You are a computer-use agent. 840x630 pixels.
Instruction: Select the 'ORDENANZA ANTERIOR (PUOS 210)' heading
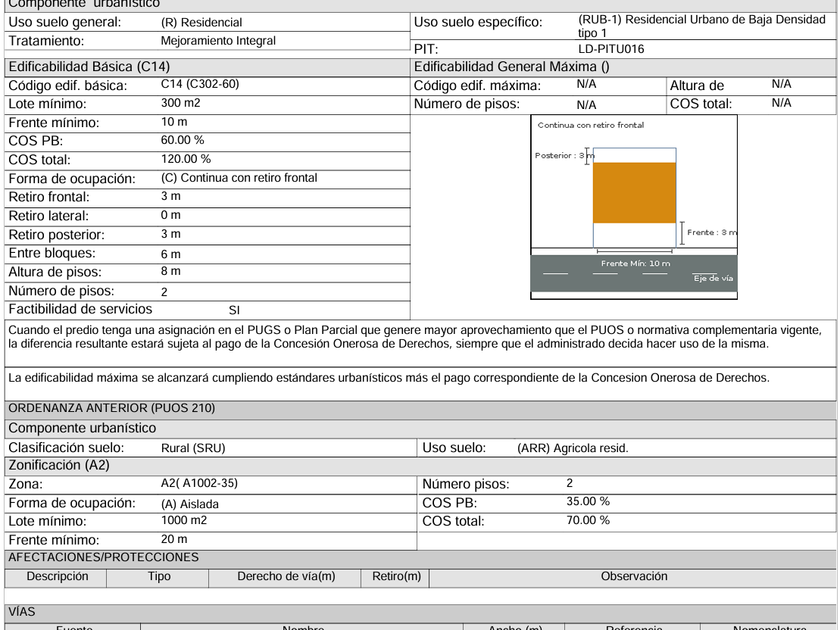[x=111, y=408]
